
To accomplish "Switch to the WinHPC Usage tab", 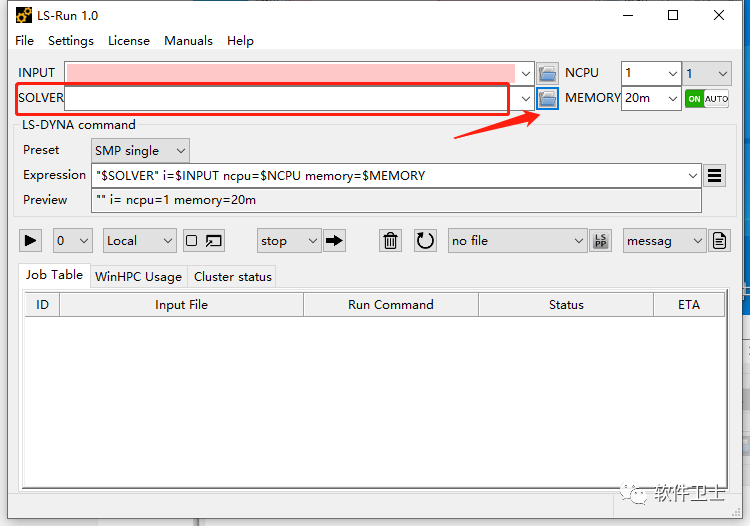I will click(x=138, y=277).
